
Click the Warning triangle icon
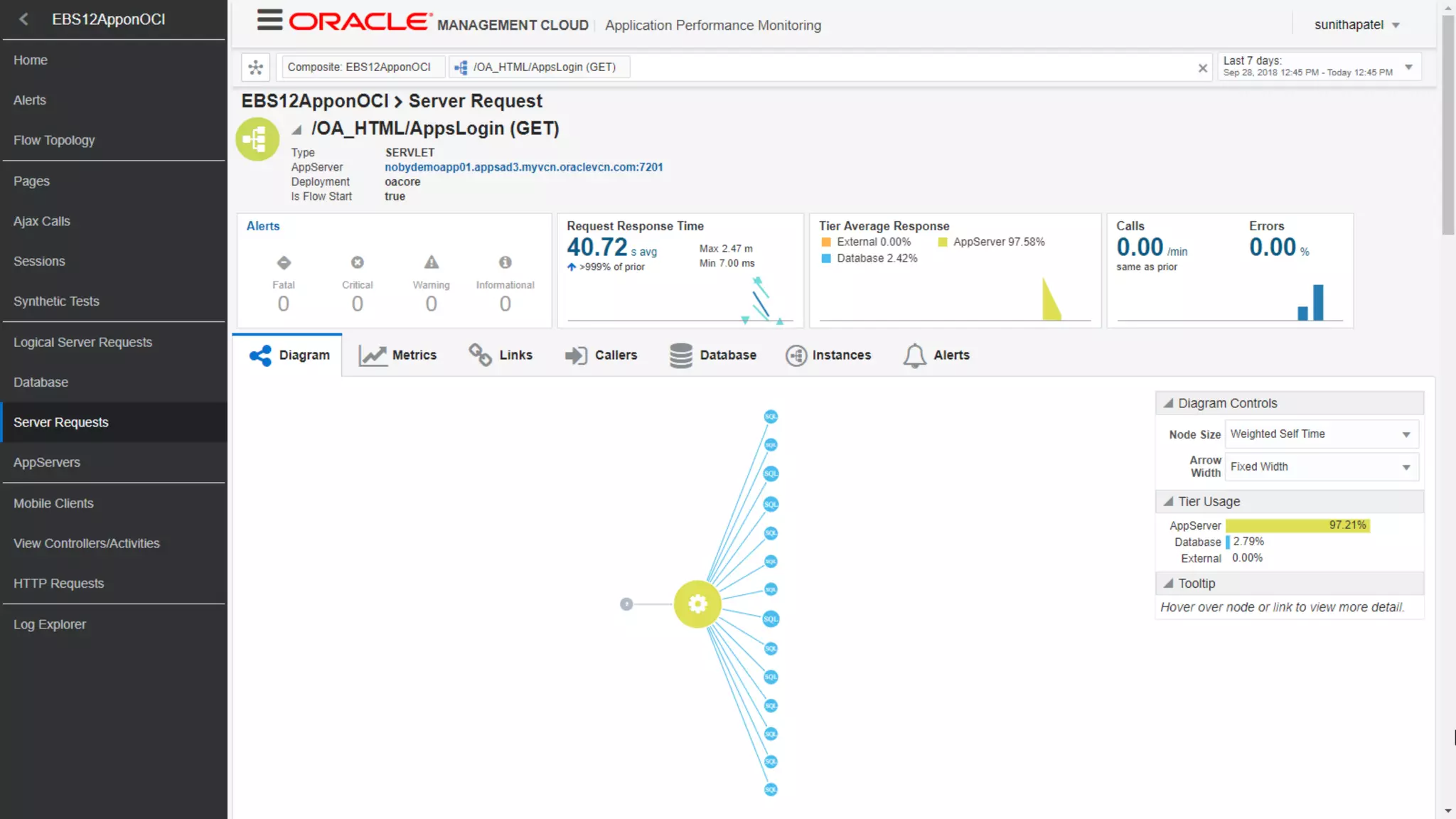432,262
